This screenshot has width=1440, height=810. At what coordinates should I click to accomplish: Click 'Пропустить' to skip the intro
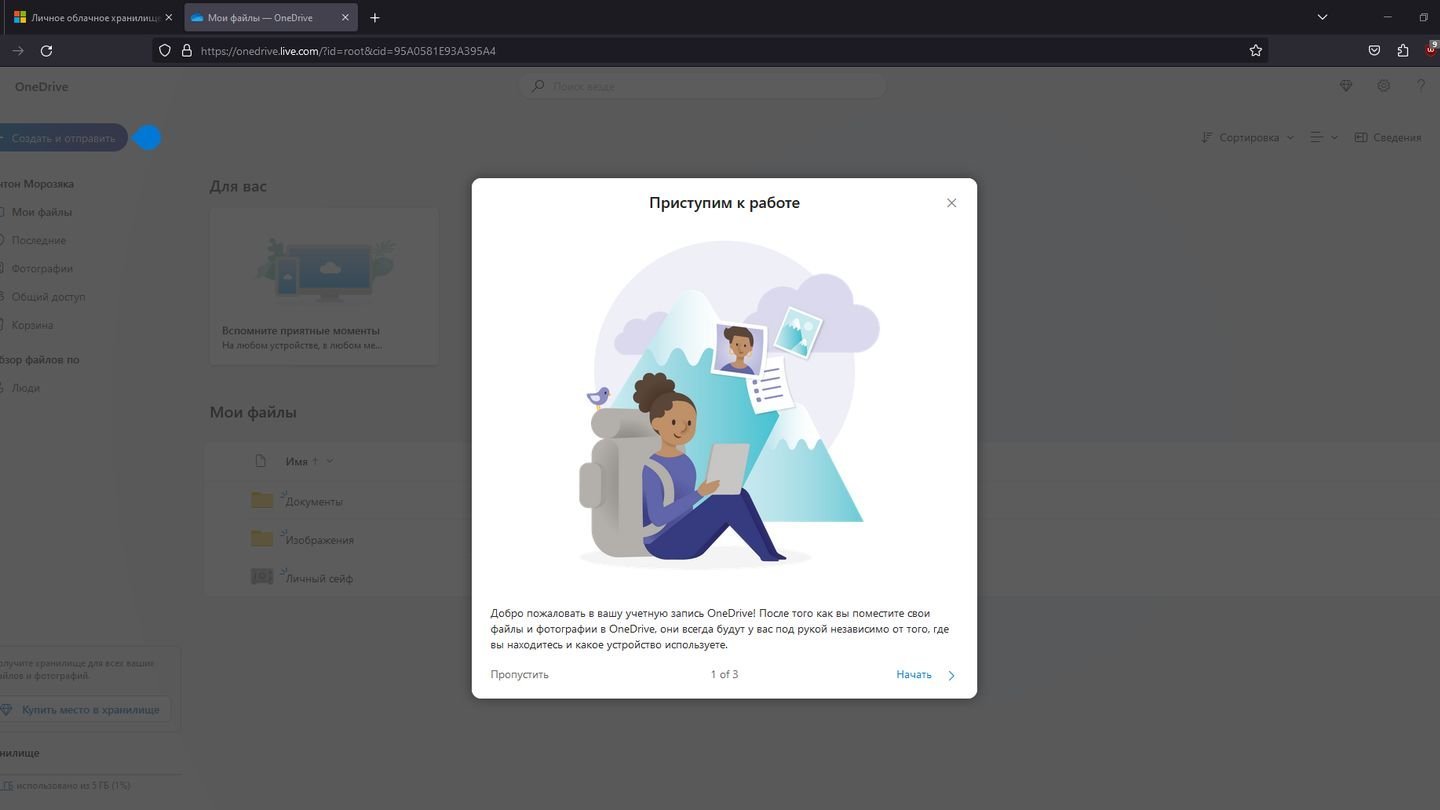click(519, 675)
